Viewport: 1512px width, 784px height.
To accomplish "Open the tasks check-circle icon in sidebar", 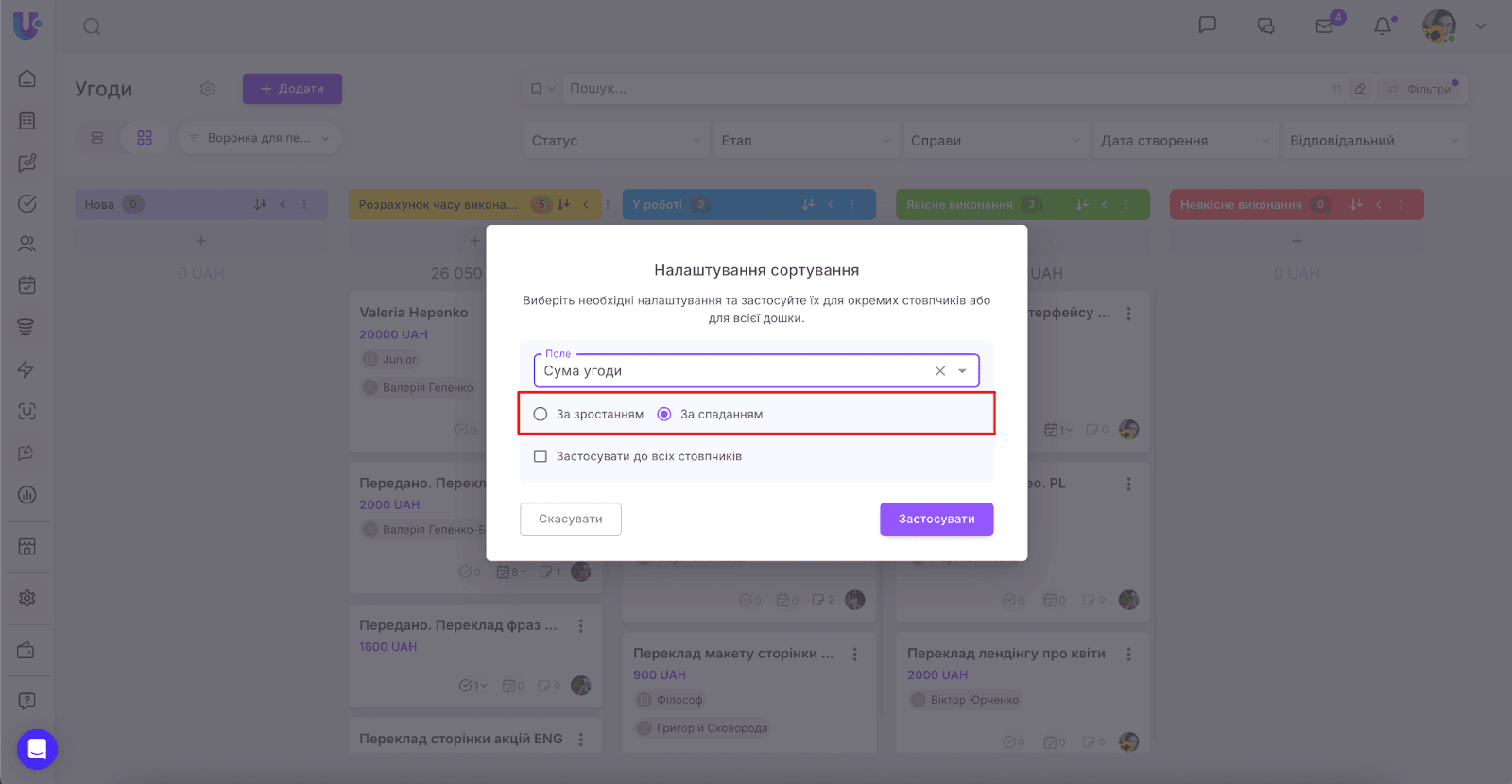I will pyautogui.click(x=27, y=203).
